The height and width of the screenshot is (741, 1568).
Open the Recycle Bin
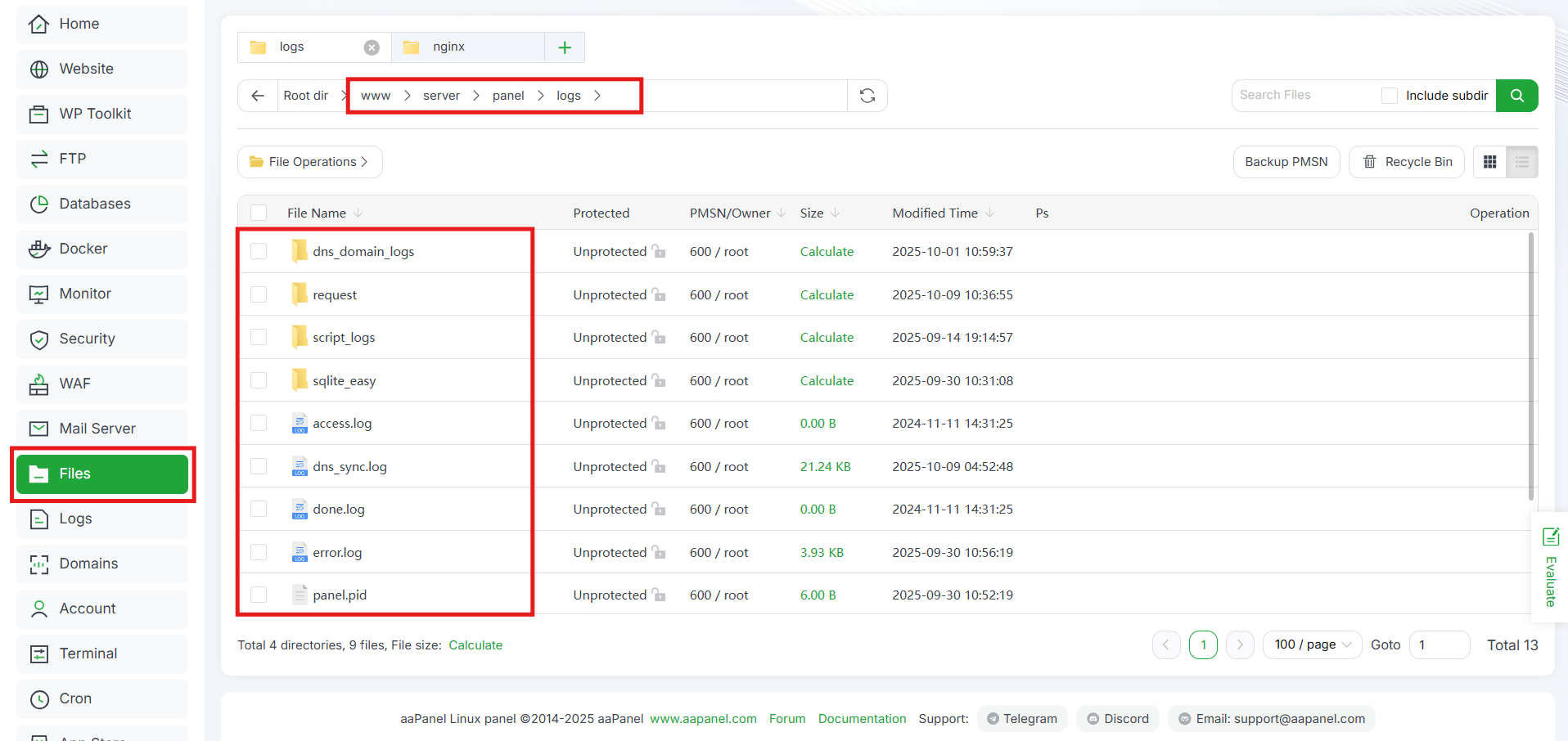point(1407,162)
